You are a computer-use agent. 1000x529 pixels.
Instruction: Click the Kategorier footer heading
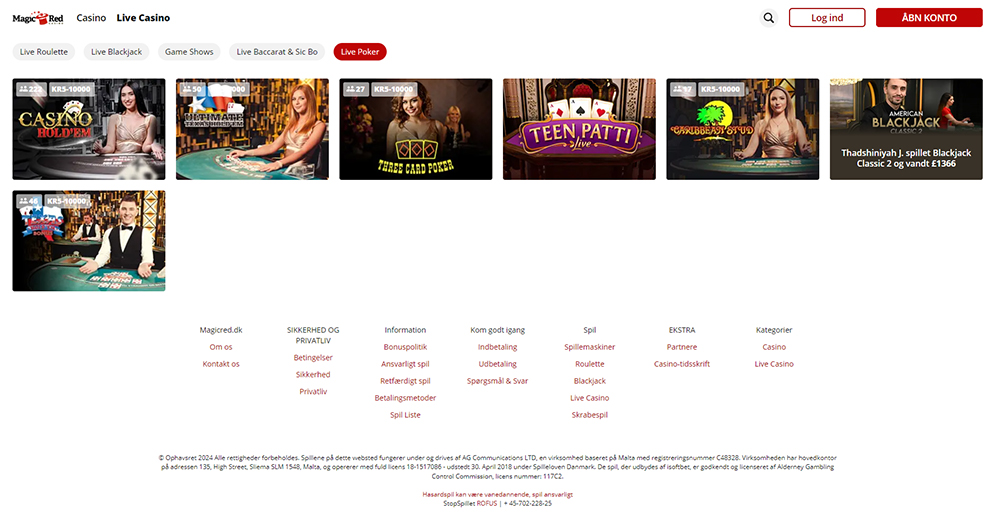pos(774,330)
